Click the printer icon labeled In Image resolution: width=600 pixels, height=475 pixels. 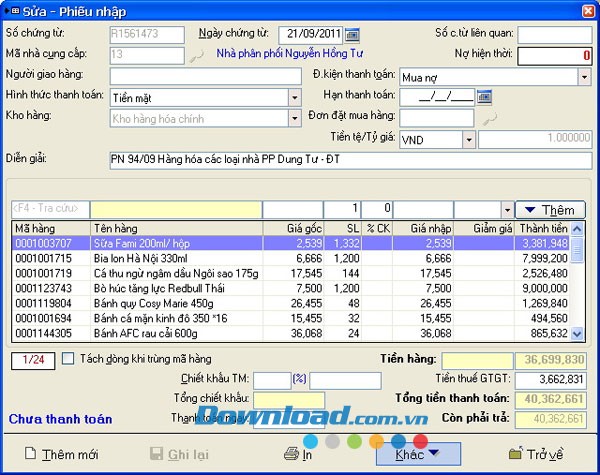click(291, 454)
